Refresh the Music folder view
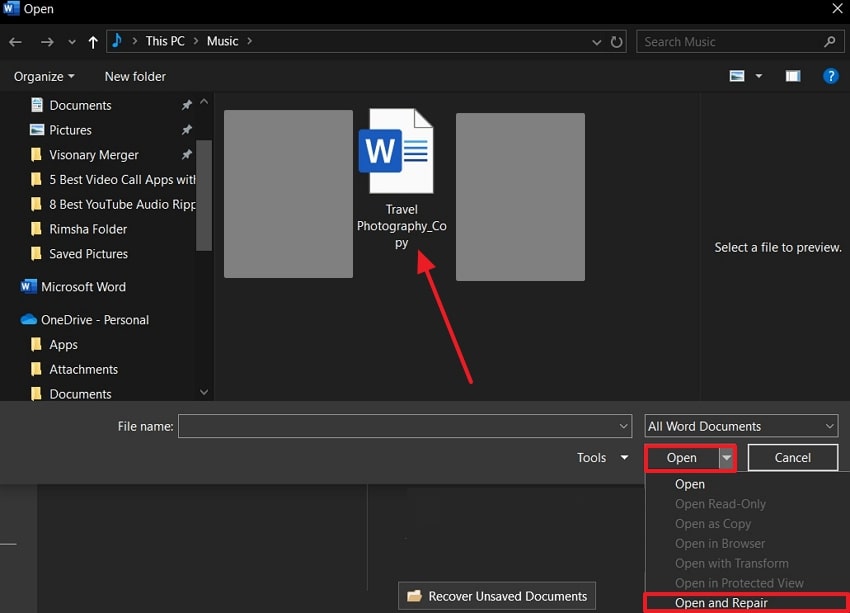Viewport: 850px width, 613px height. pyautogui.click(x=616, y=42)
